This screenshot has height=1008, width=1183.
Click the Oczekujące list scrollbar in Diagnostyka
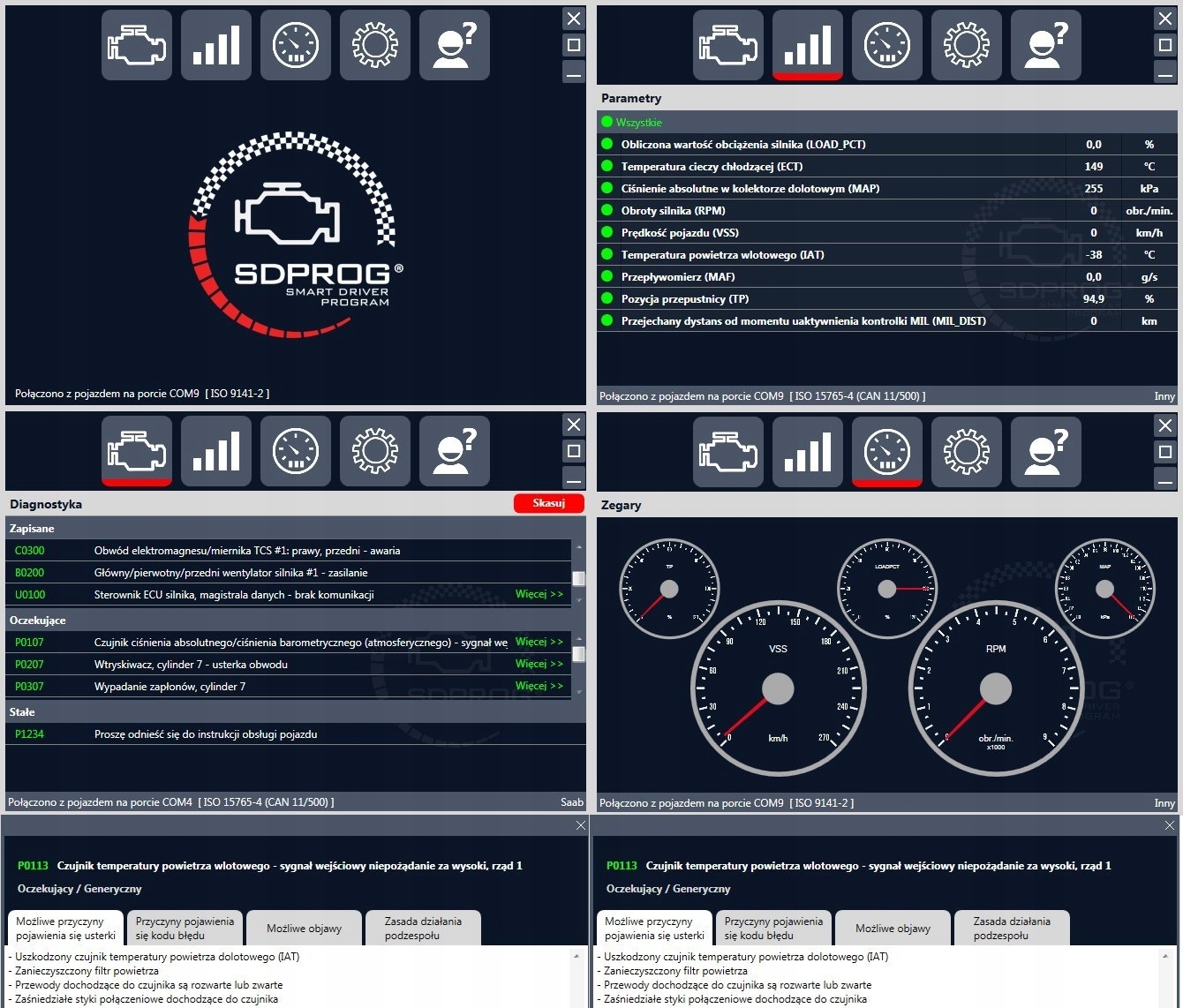[579, 665]
